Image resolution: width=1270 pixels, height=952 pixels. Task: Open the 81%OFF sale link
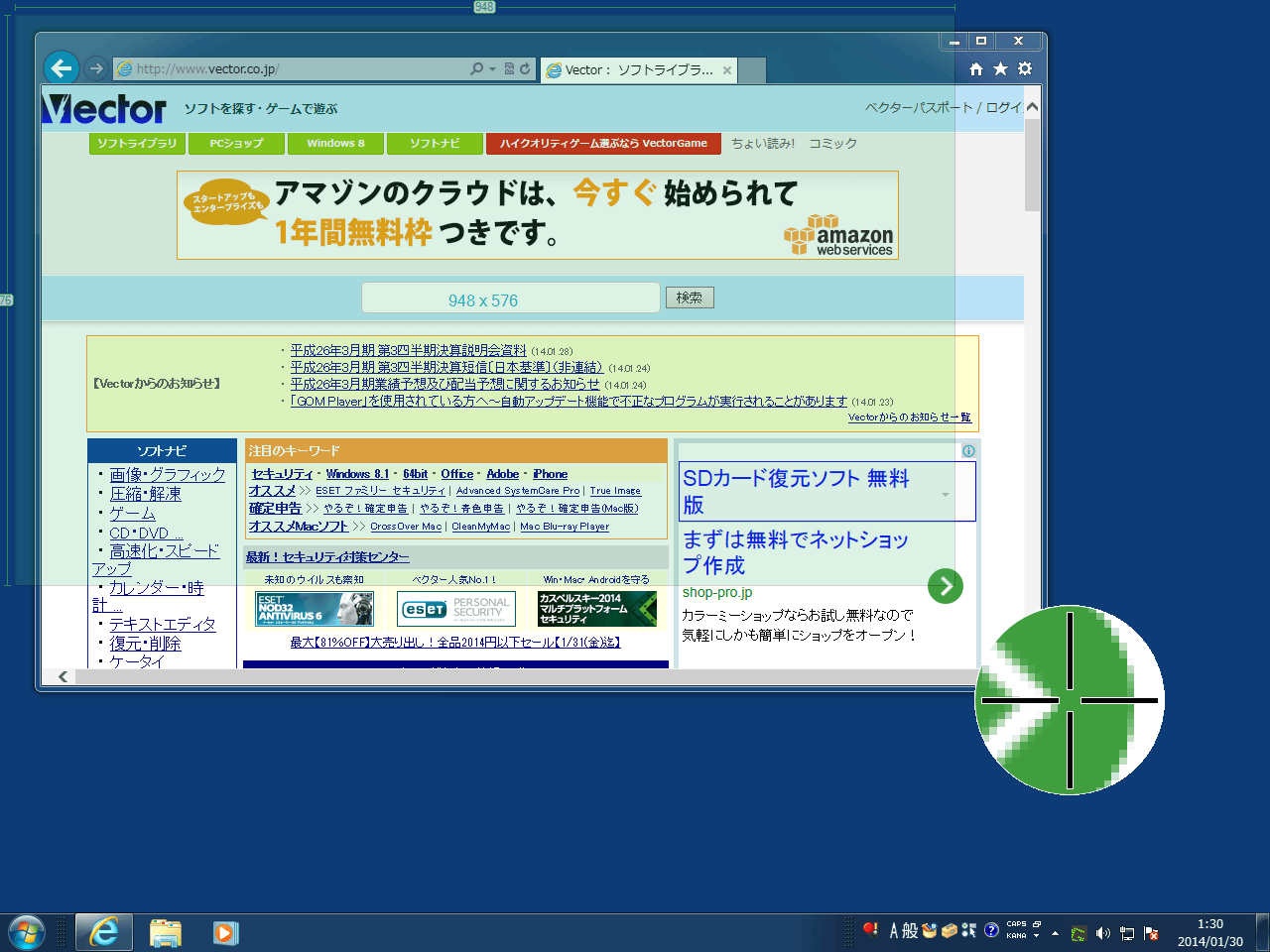455,643
